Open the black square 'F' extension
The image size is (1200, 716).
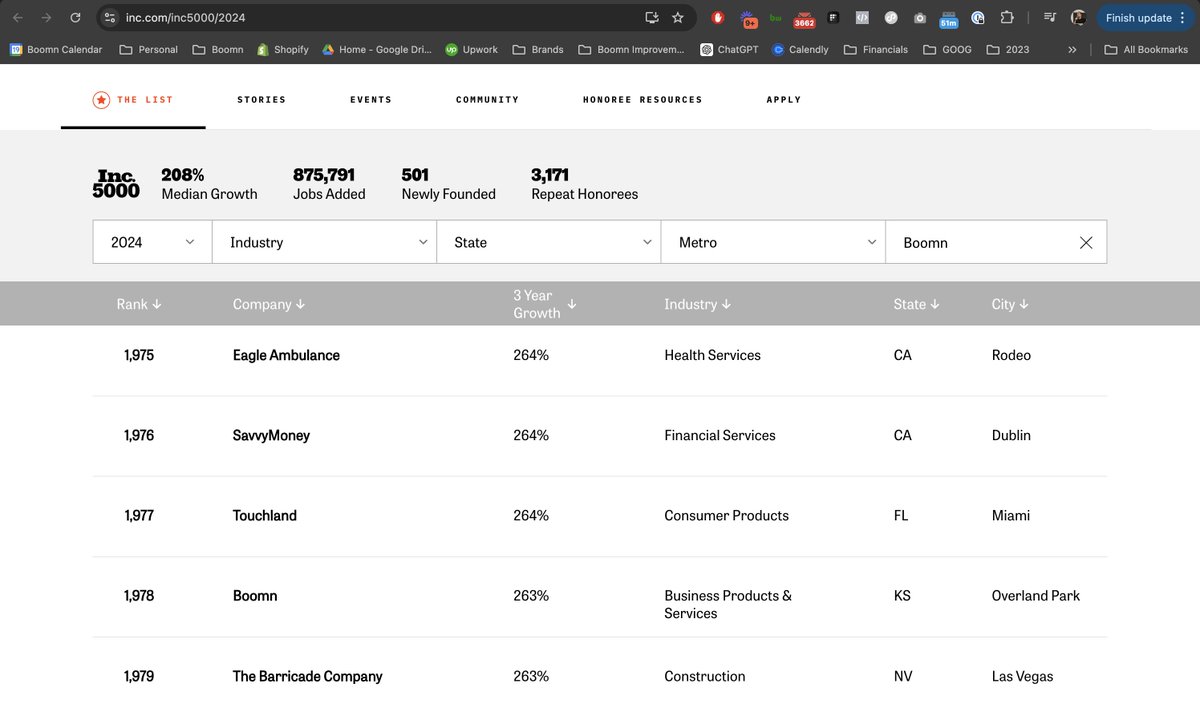(832, 18)
